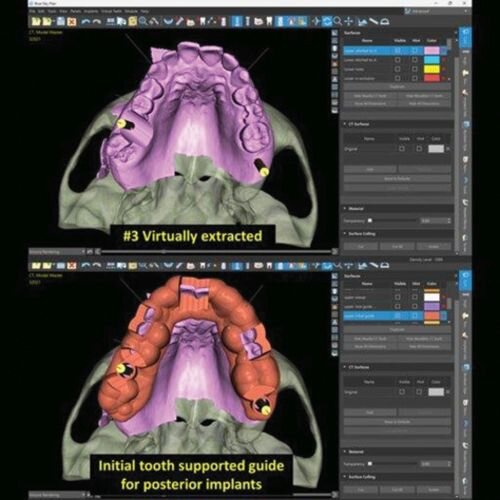Viewport: 500px width, 500px height.
Task: Click the highlighted blue tab atop upper right sidebar
Action: (x=465, y=38)
